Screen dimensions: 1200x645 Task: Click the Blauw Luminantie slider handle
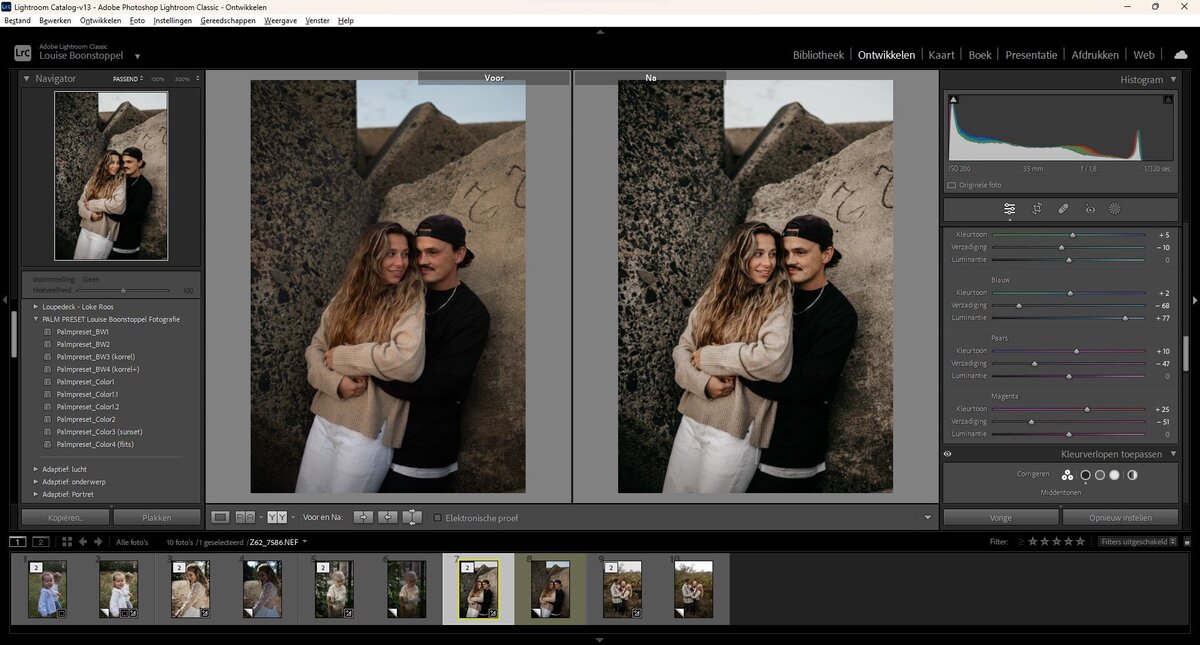1125,318
